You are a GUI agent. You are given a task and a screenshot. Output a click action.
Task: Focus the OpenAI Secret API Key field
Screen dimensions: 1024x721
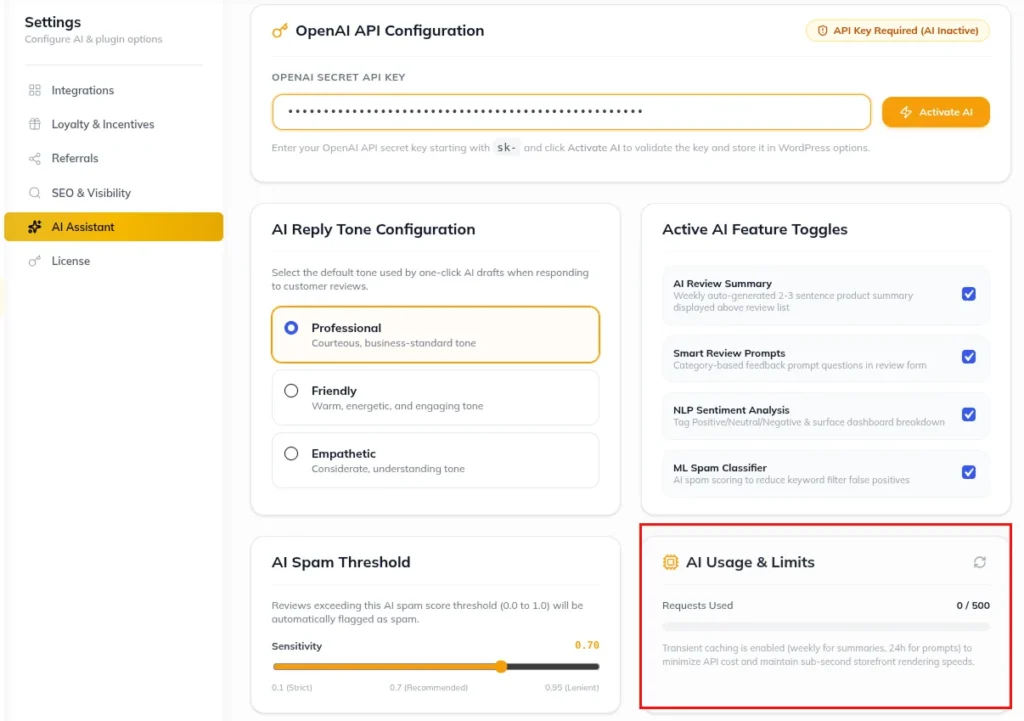tap(571, 112)
